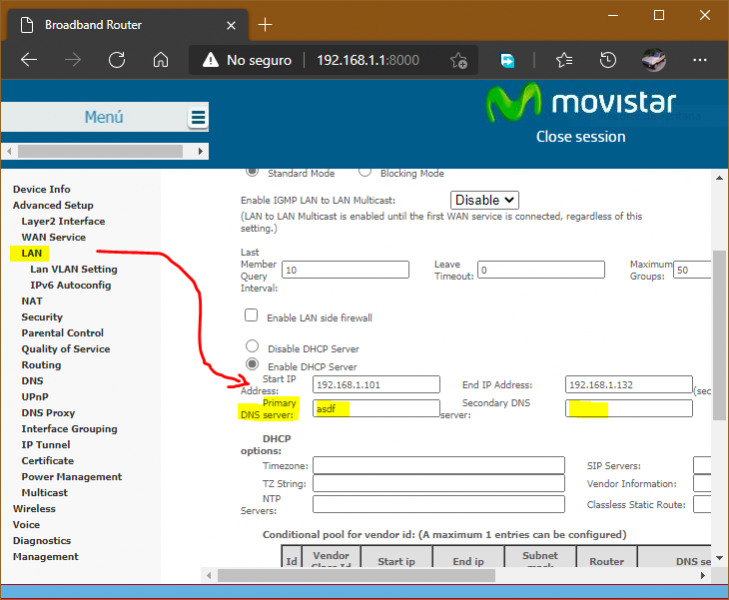Click Close session link
Screen dimensions: 729x600
pyautogui.click(x=580, y=137)
